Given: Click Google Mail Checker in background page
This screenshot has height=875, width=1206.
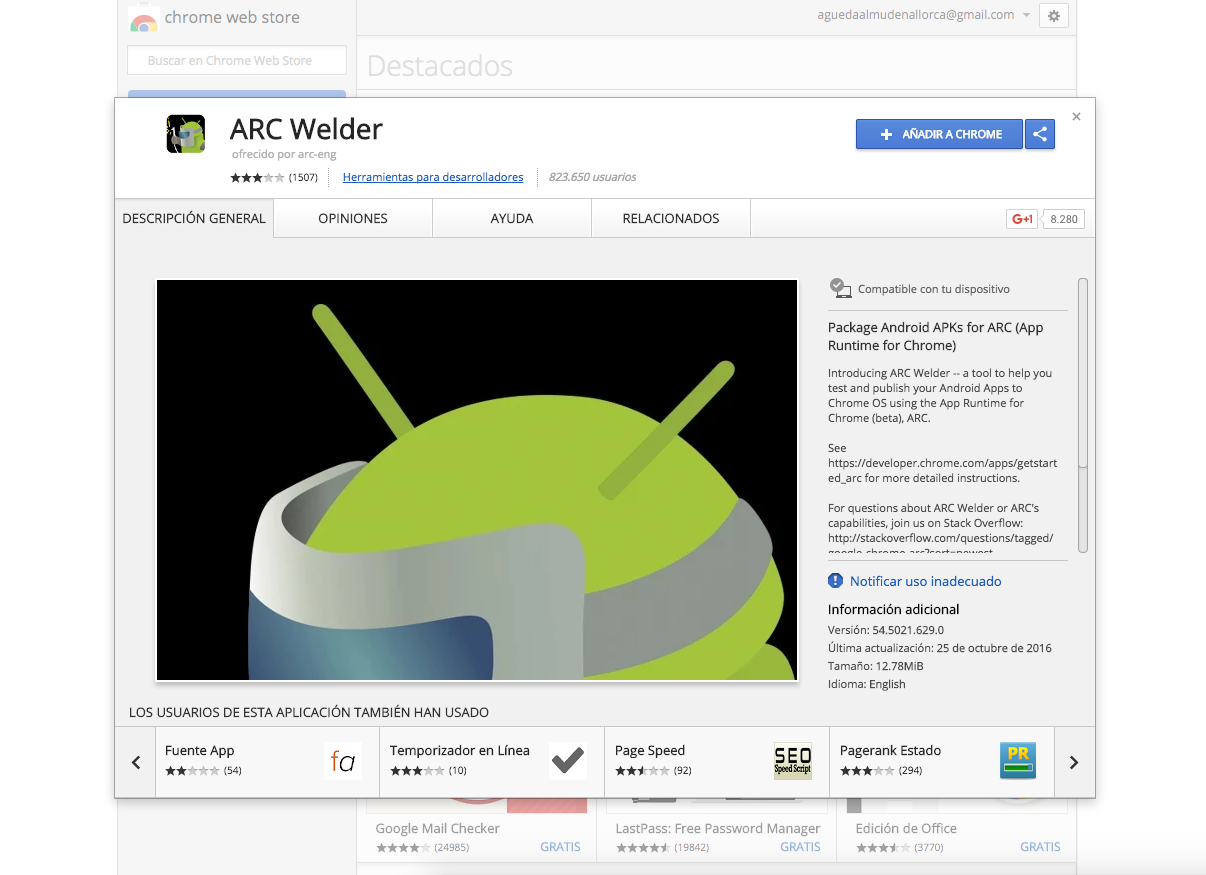Looking at the screenshot, I should 437,828.
